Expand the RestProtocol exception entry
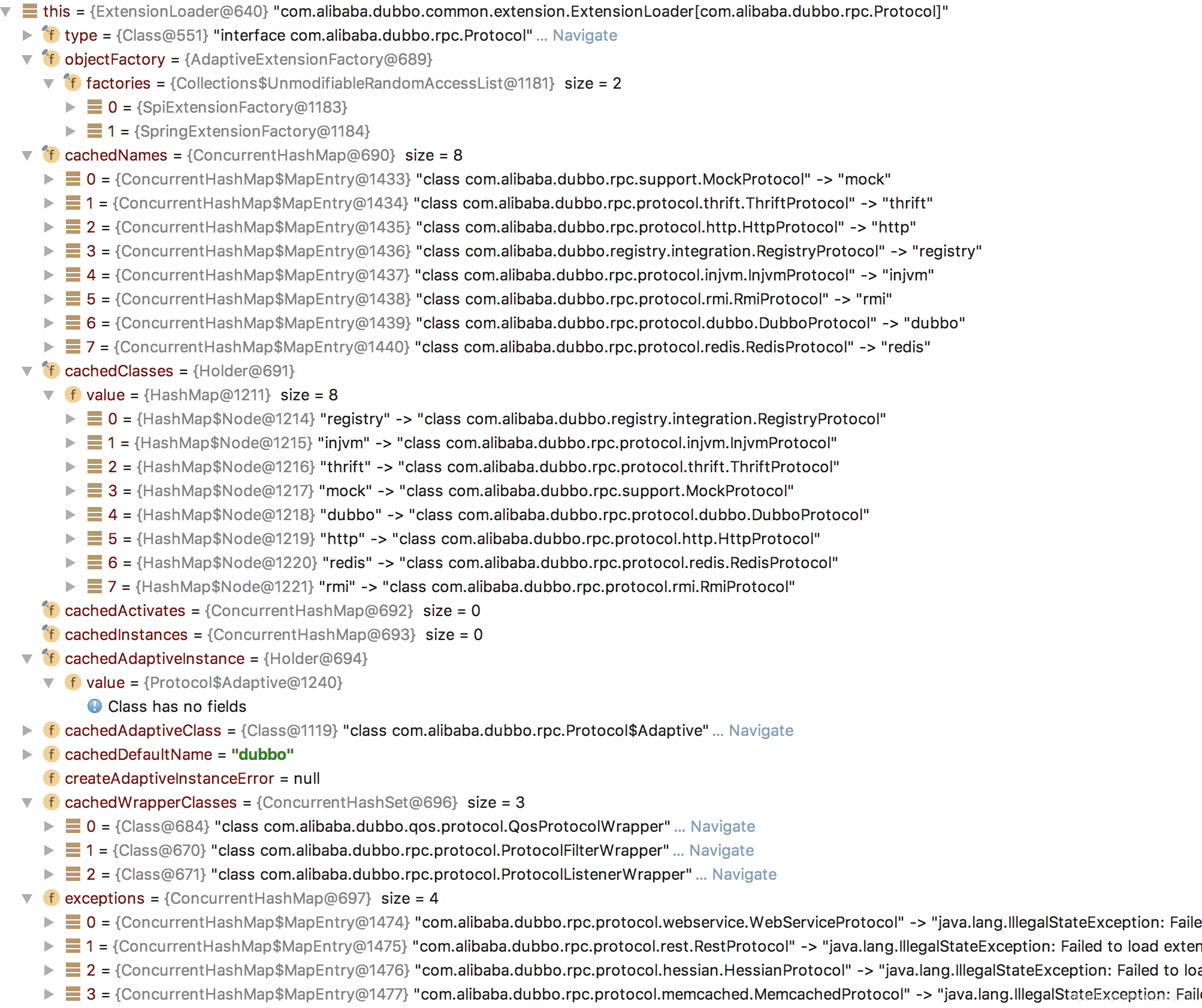Viewport: 1202px width, 1008px height. pos(49,946)
